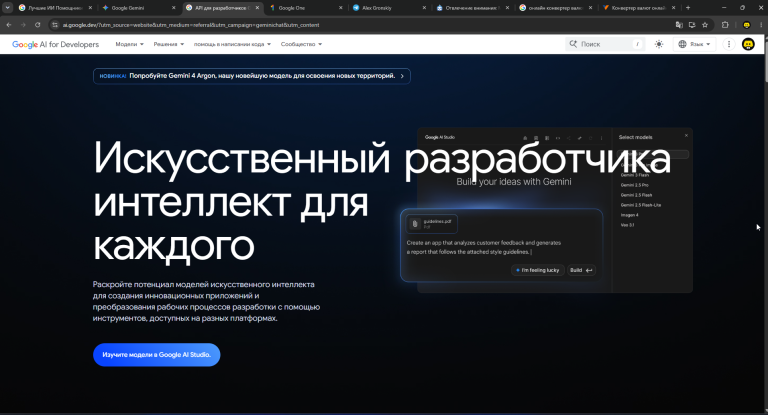The height and width of the screenshot is (415, 768).
Task: Expand the 'помощь в написании кода' menu
Action: coord(232,44)
